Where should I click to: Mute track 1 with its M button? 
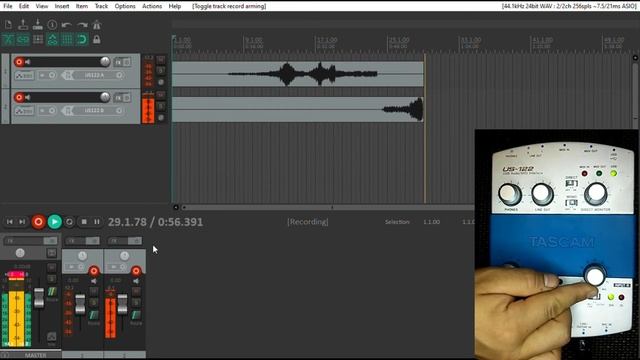(161, 60)
